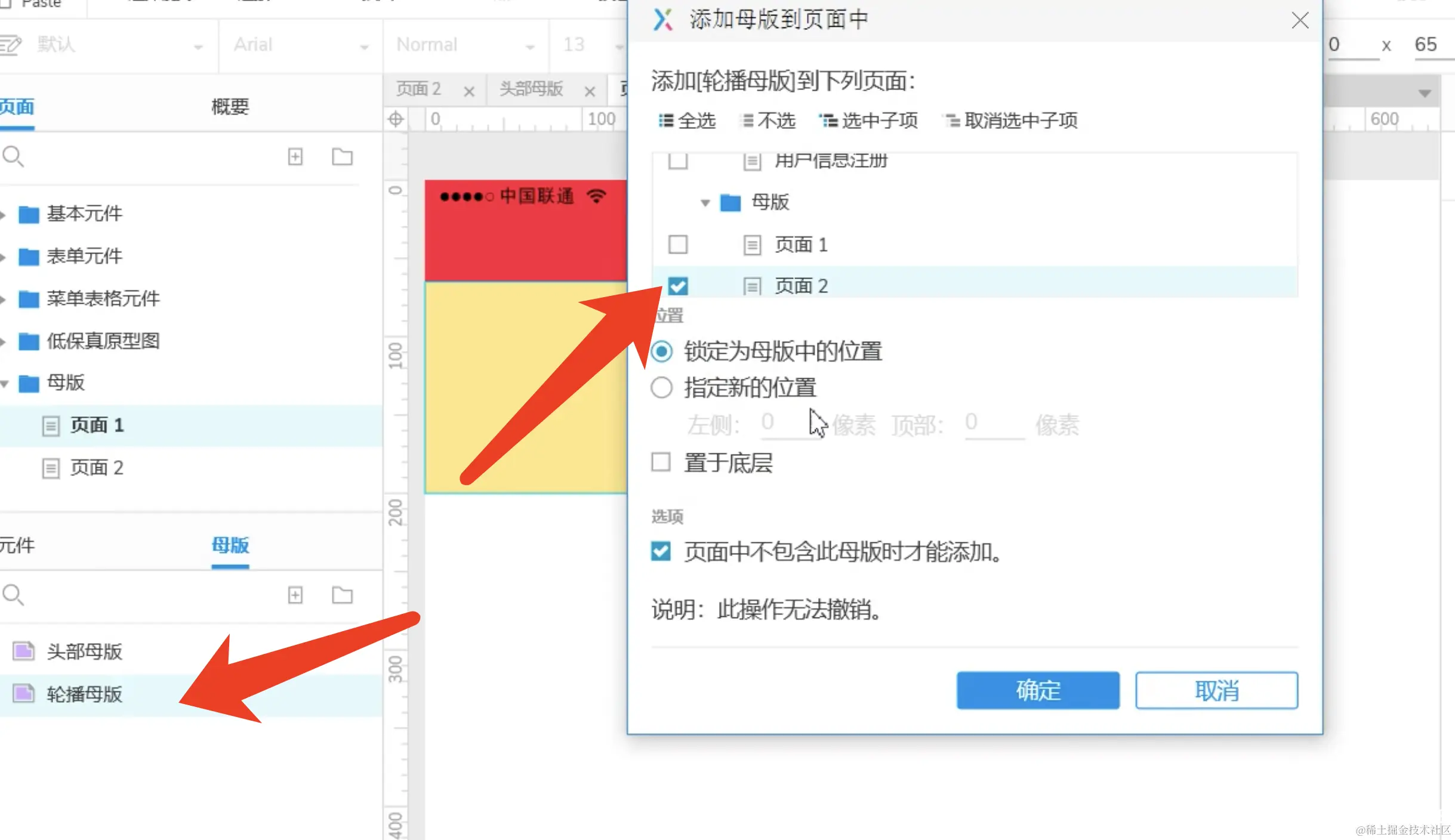Select 指定新的位置 radio option
1455x840 pixels.
[x=661, y=388]
